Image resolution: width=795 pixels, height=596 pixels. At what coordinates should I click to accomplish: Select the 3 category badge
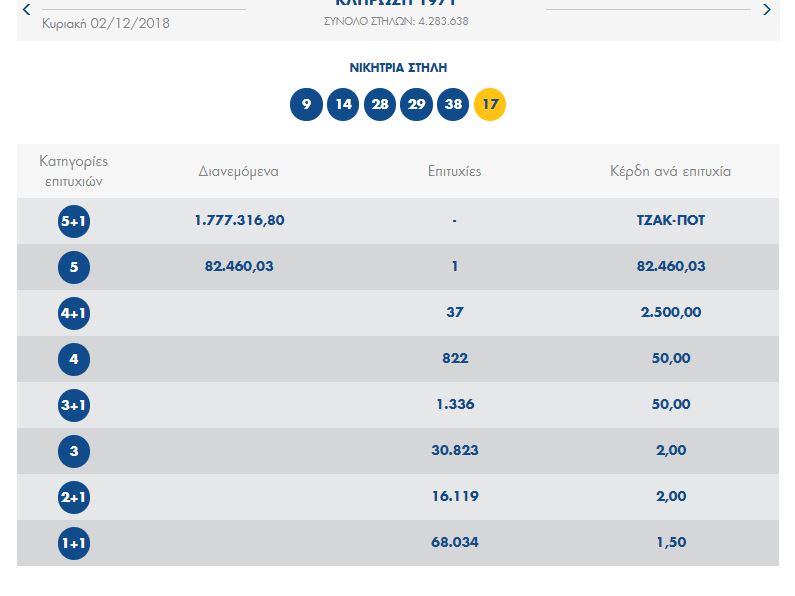74,451
